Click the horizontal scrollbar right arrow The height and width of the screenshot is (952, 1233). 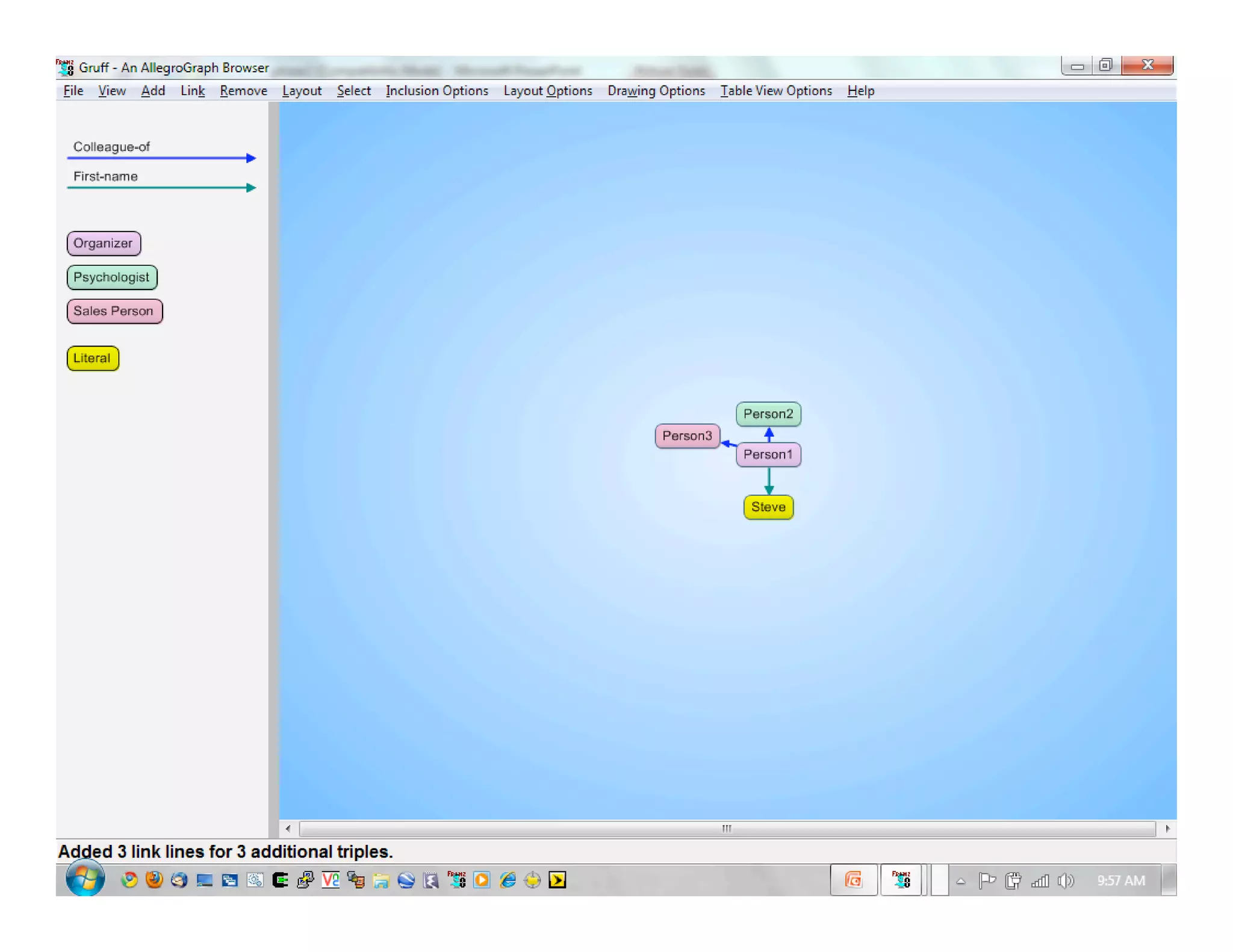point(1167,829)
